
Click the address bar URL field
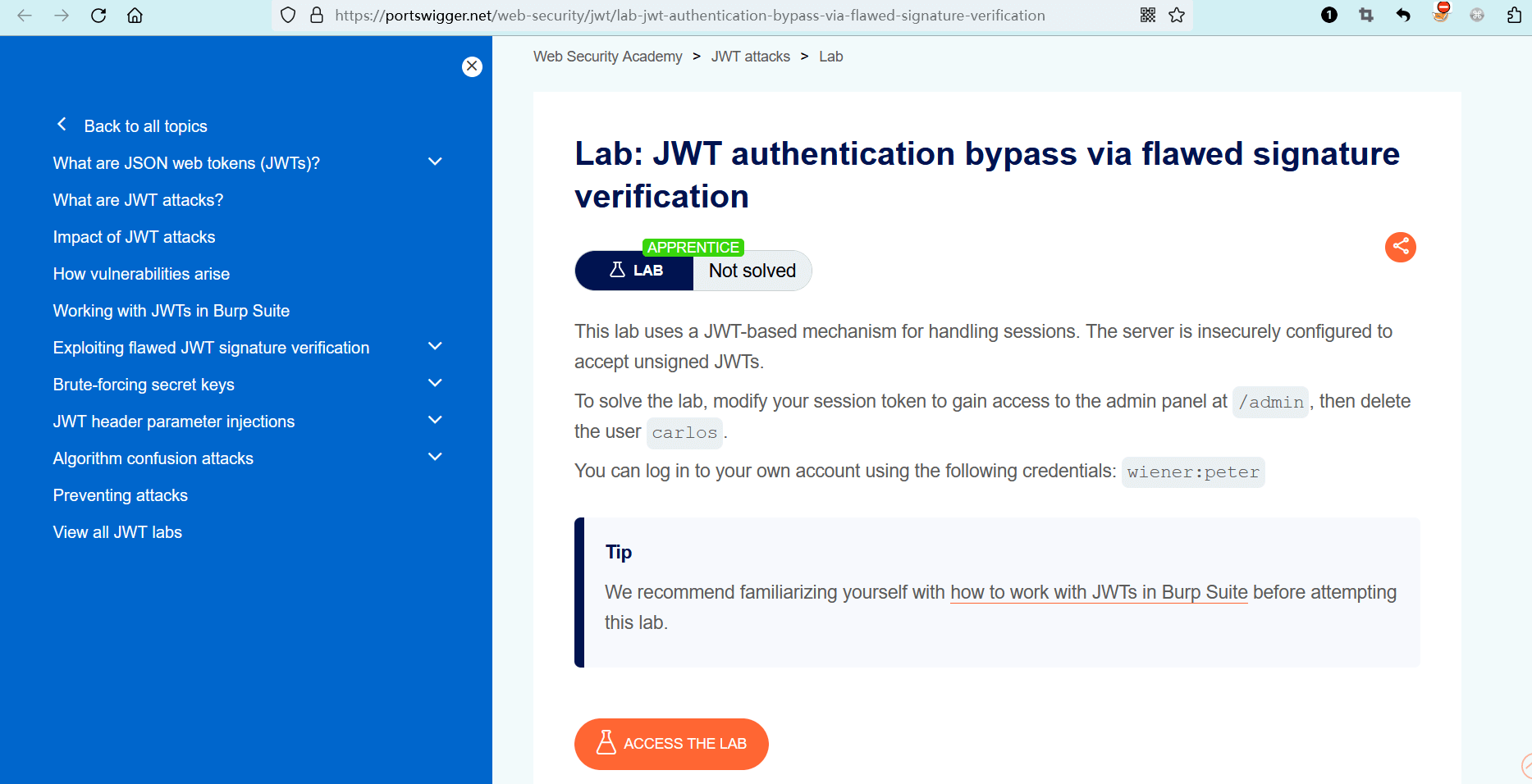pos(689,15)
